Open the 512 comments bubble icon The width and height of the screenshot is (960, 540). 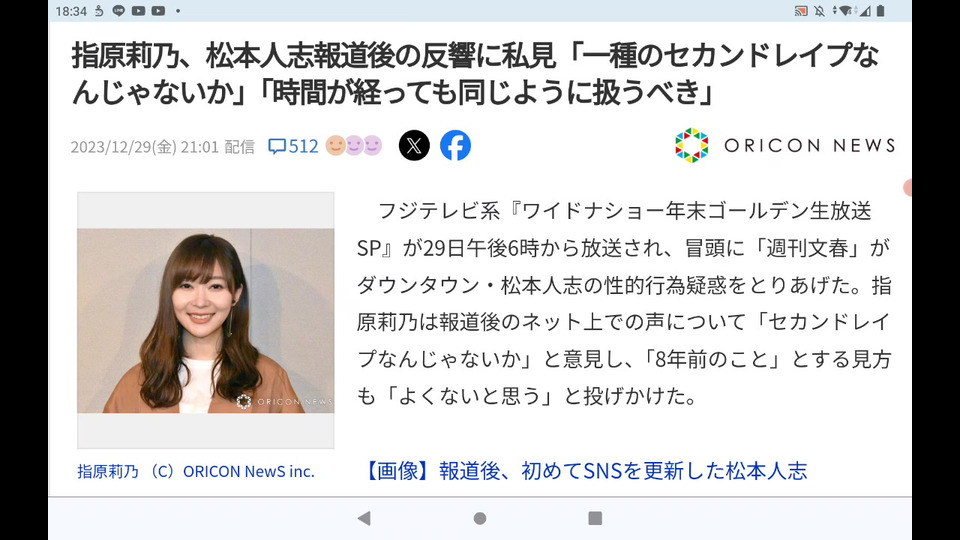tap(277, 146)
